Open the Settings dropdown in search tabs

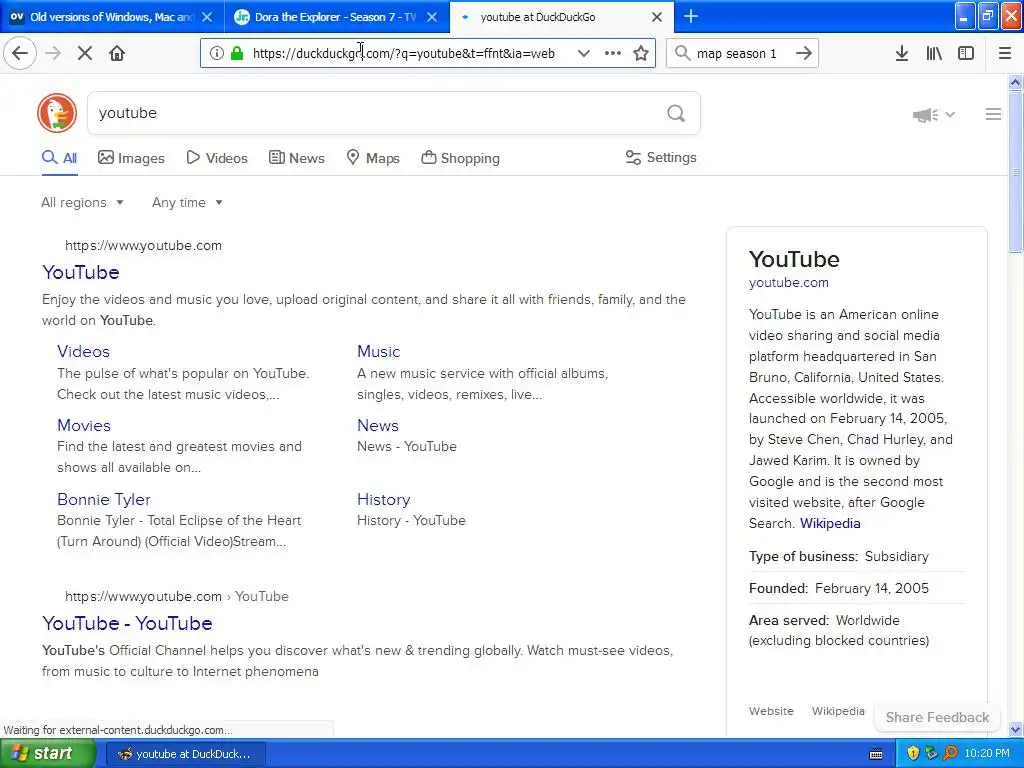(x=661, y=157)
